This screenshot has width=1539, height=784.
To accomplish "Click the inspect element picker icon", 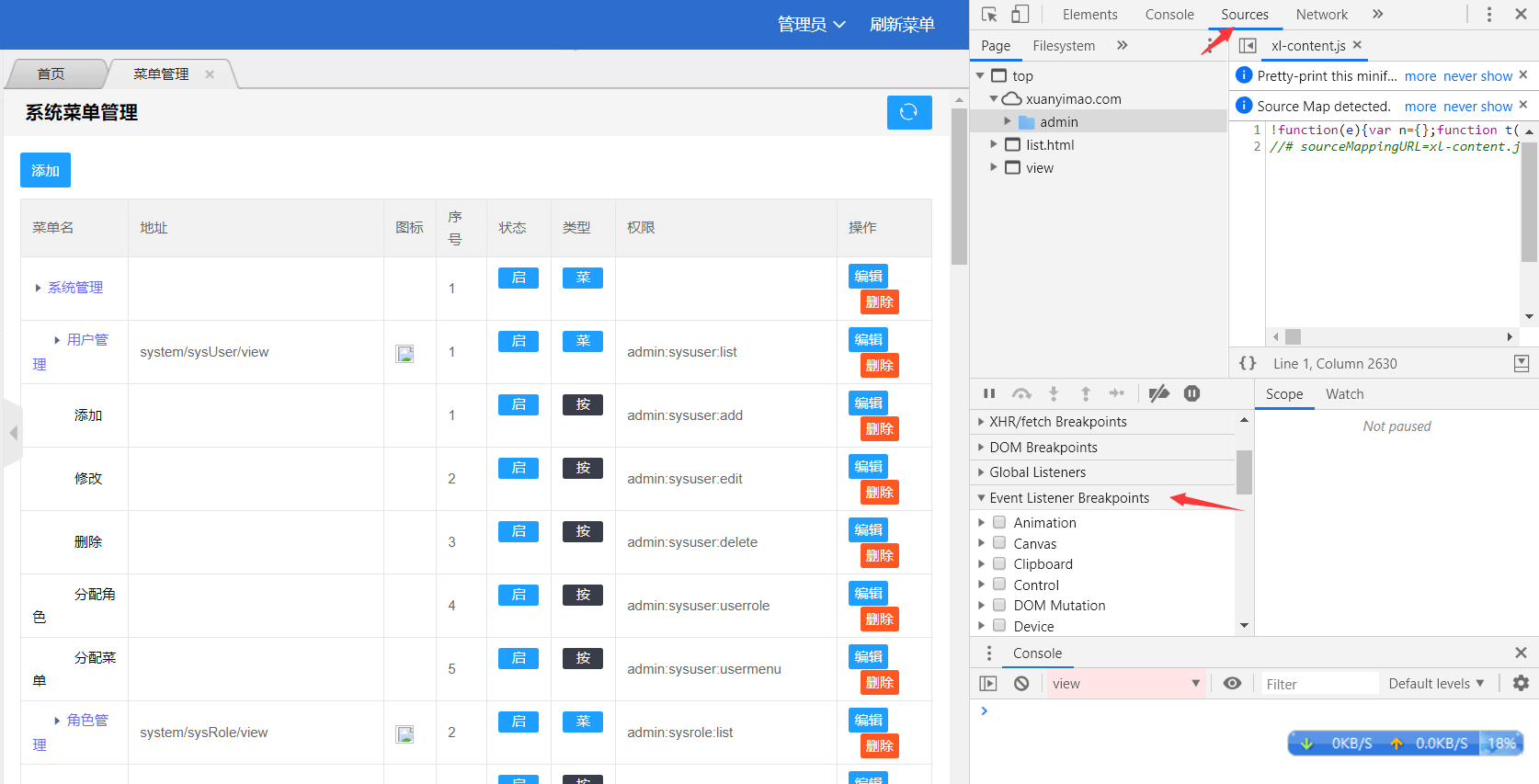I will click(x=989, y=15).
